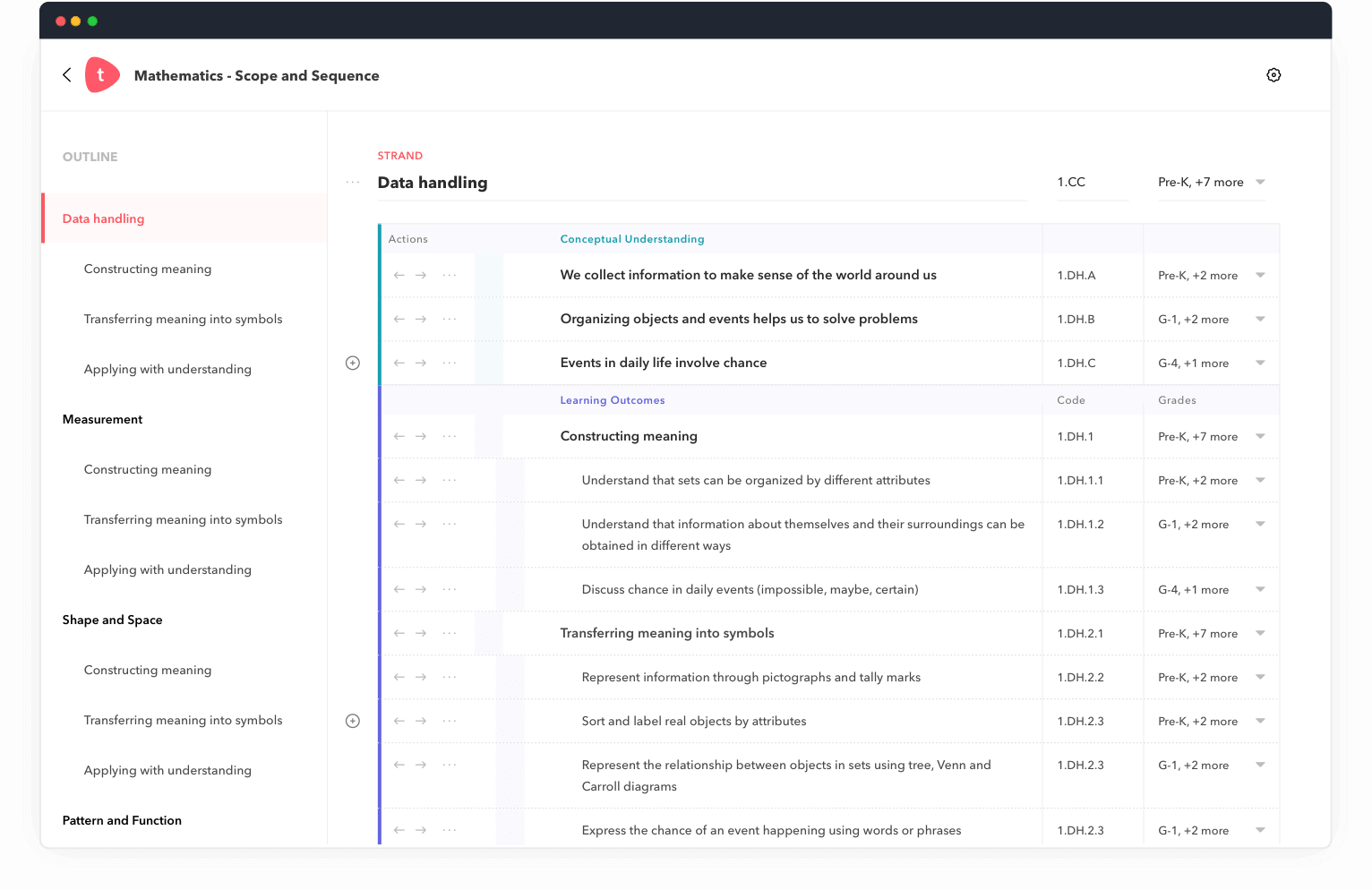Click the plus icon beside 'Events in daily life'
The height and width of the screenshot is (890, 1372).
(x=353, y=363)
